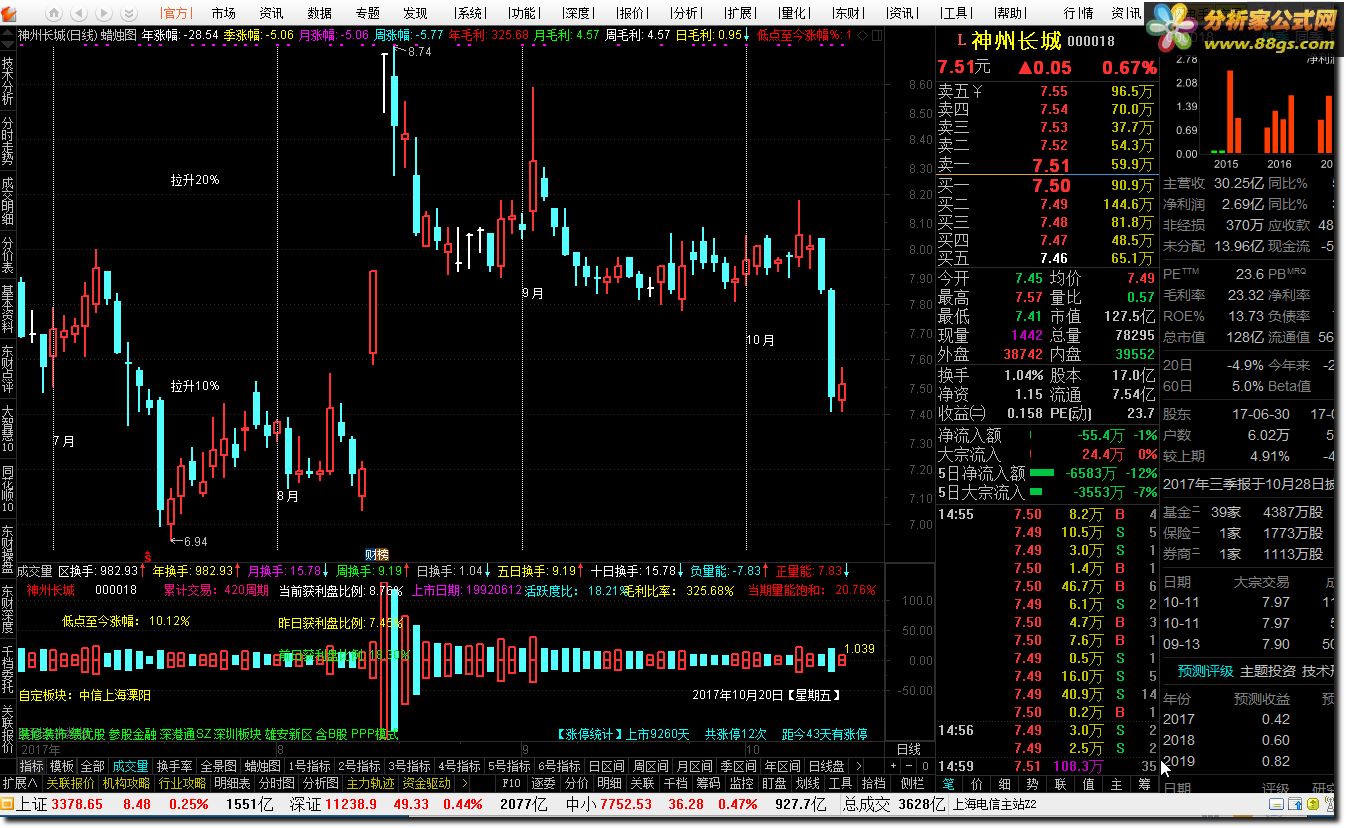Click the 日线 period button
The height and width of the screenshot is (828, 1346).
[908, 749]
